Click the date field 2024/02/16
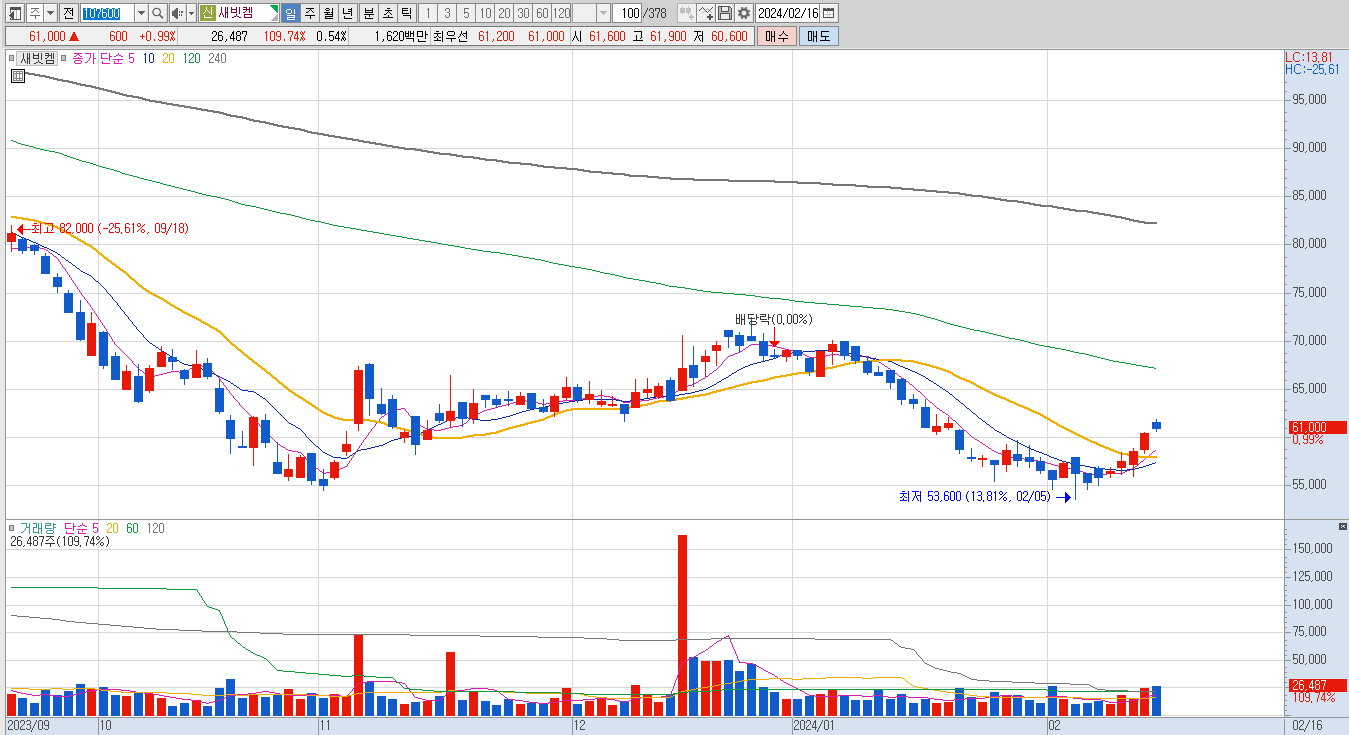 787,13
